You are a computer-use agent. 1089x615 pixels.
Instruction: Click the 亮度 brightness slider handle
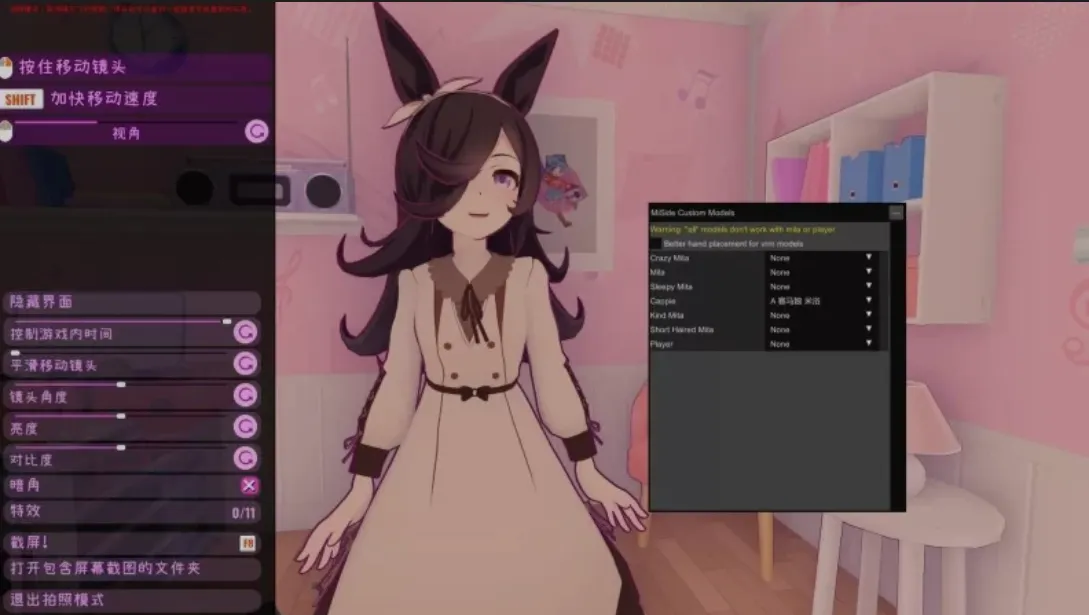(121, 416)
